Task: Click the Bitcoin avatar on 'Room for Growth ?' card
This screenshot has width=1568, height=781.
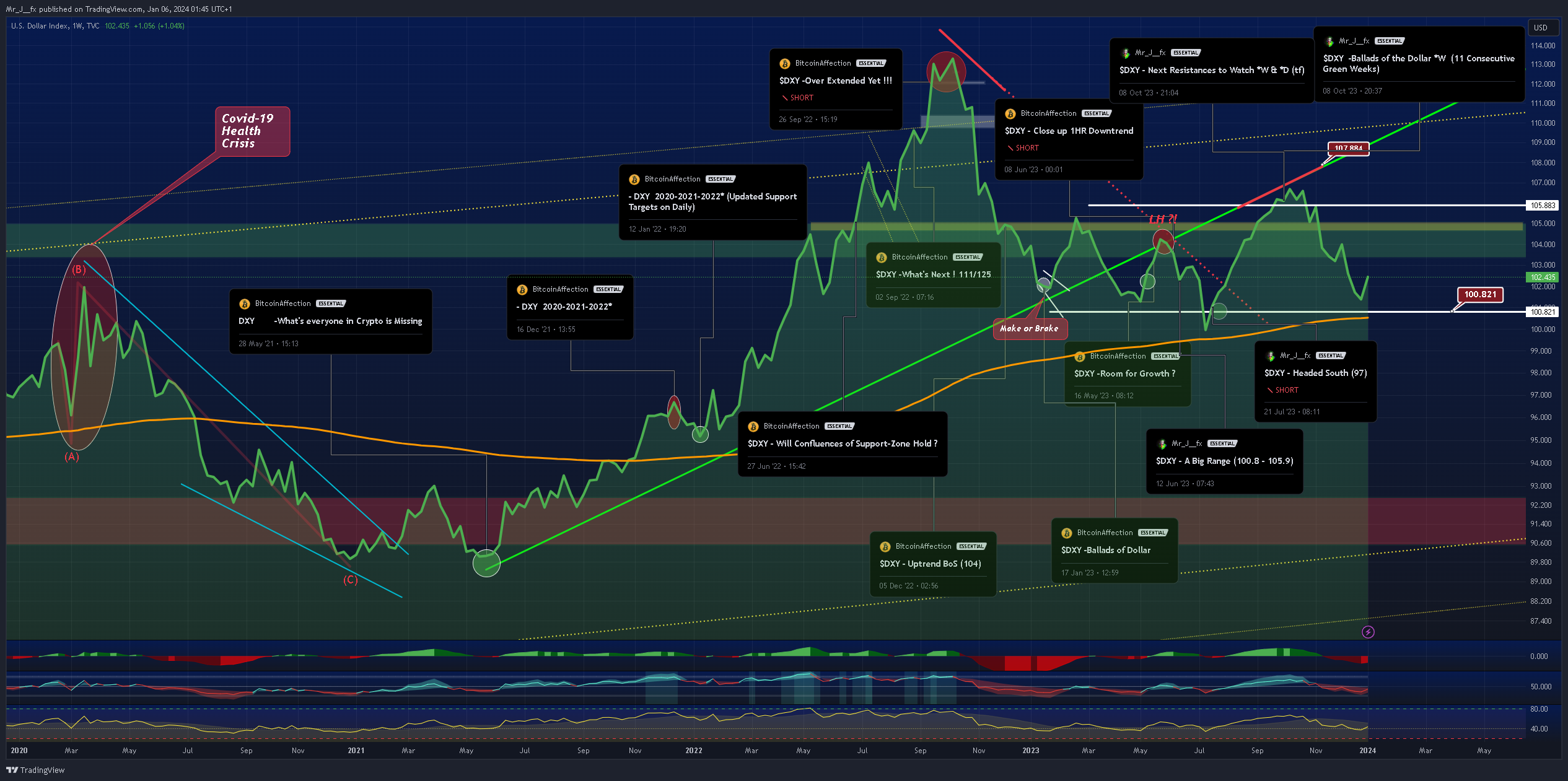Action: click(x=1079, y=357)
